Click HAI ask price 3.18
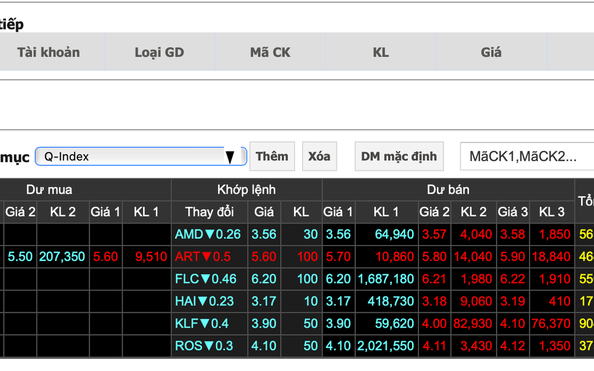 pyautogui.click(x=435, y=301)
